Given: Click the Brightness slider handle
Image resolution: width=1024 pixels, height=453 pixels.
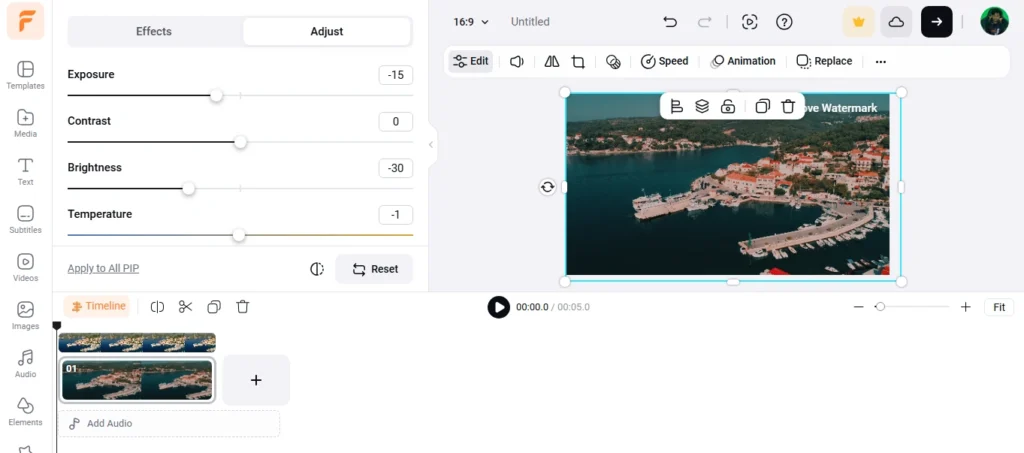Looking at the screenshot, I should coord(189,189).
